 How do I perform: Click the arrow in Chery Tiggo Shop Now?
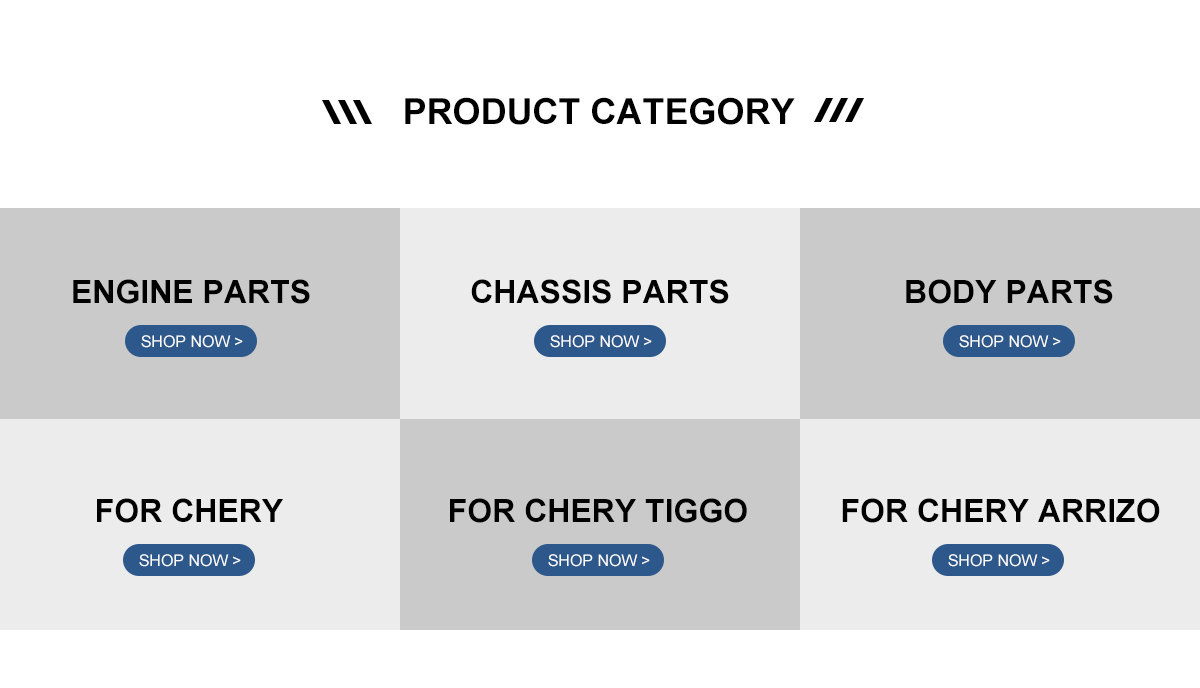(645, 561)
